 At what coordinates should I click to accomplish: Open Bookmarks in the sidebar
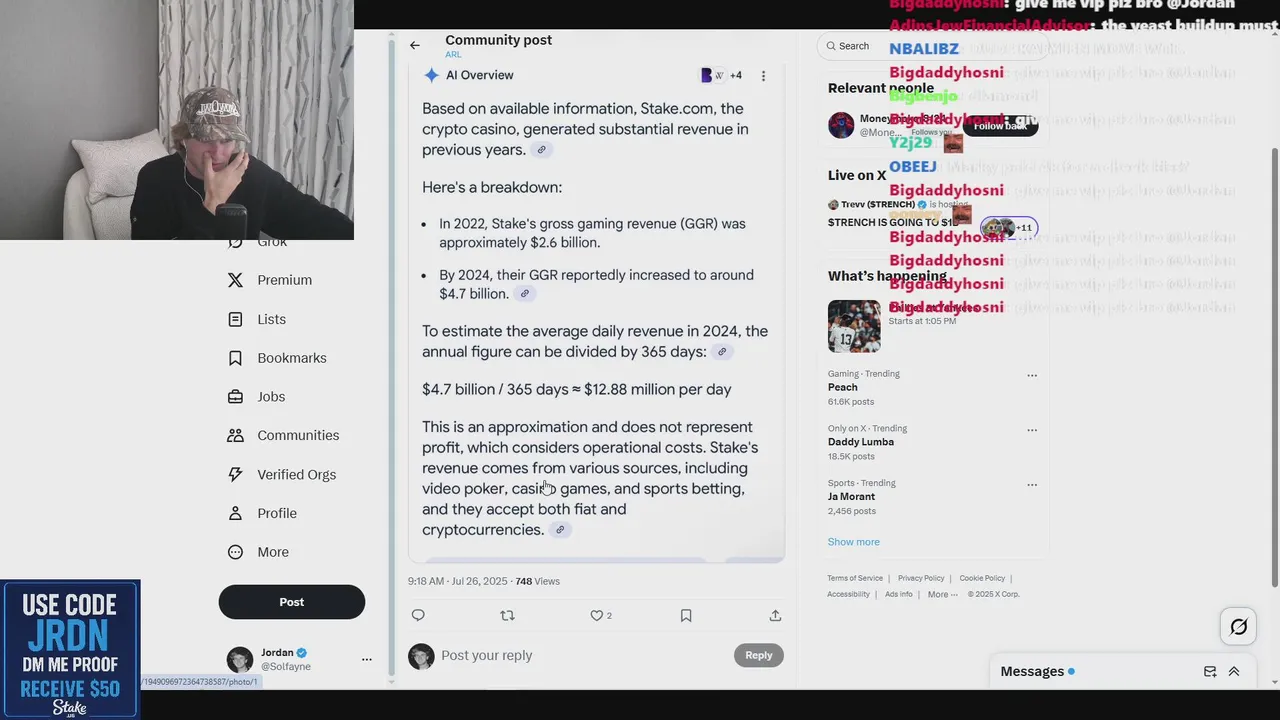click(277, 358)
